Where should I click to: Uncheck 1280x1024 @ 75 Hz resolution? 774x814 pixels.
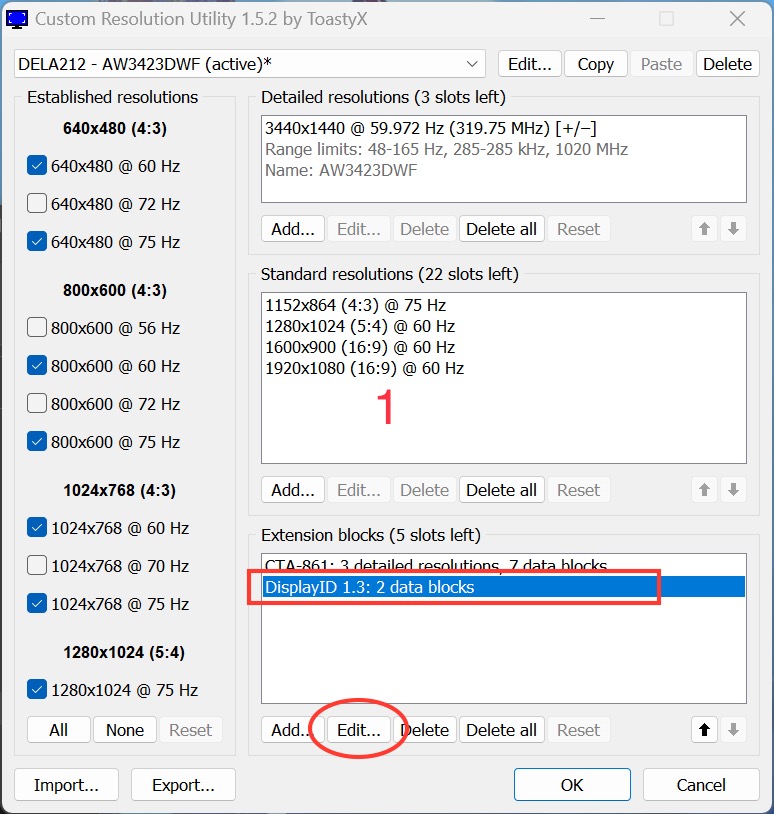[37, 690]
